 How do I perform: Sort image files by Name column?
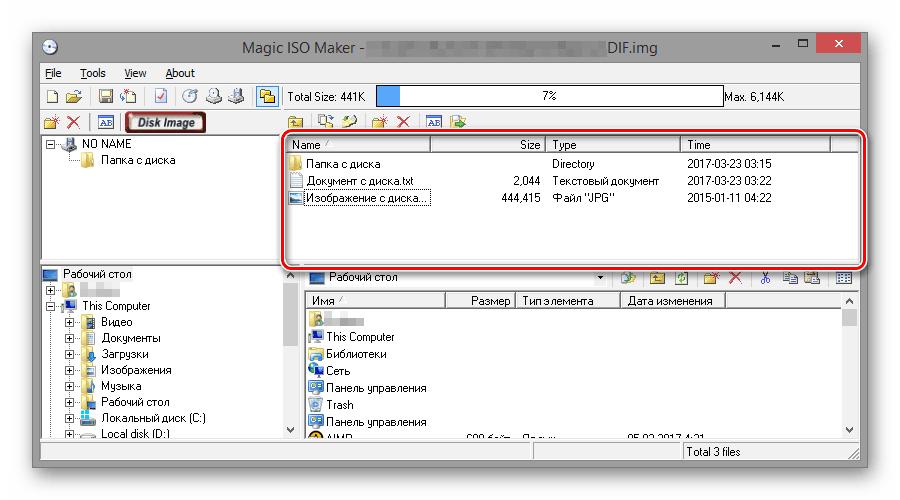pos(359,145)
